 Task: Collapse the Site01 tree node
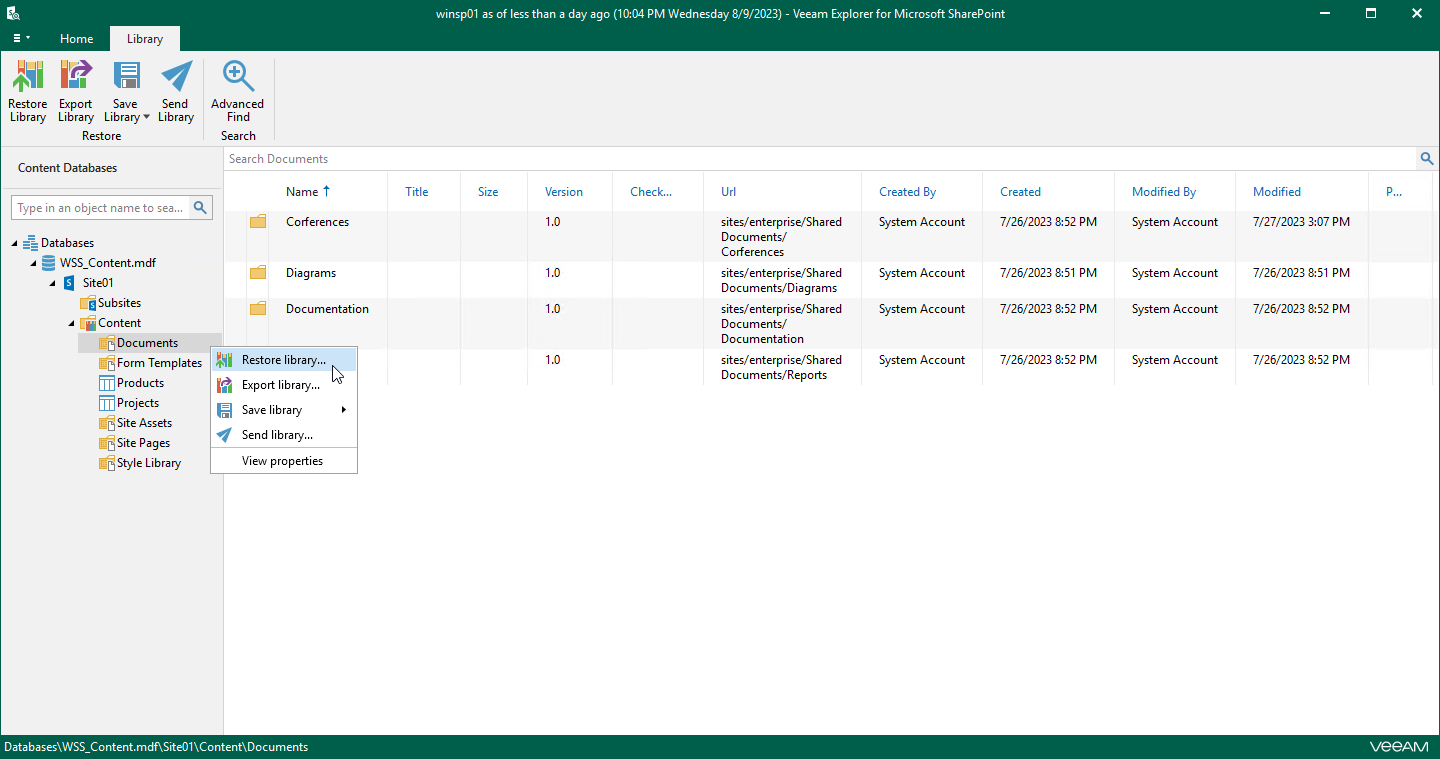pyautogui.click(x=52, y=282)
